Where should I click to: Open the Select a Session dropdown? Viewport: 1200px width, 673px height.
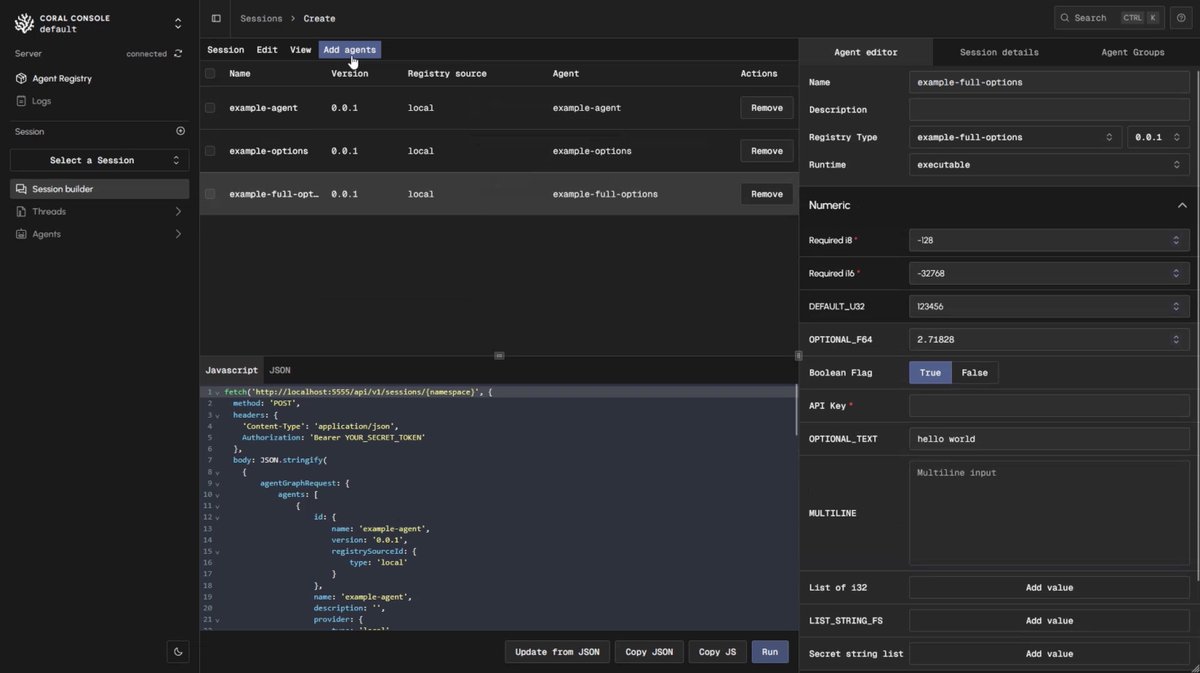pyautogui.click(x=99, y=160)
